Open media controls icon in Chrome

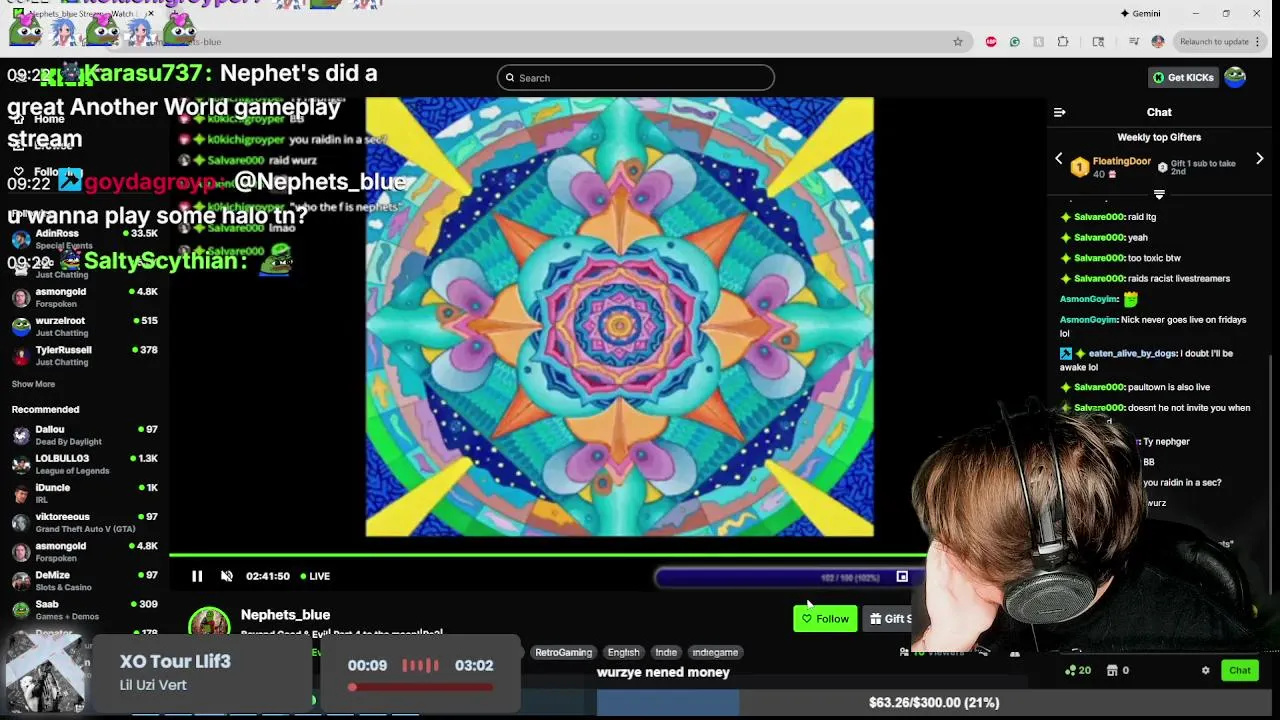tap(1134, 42)
